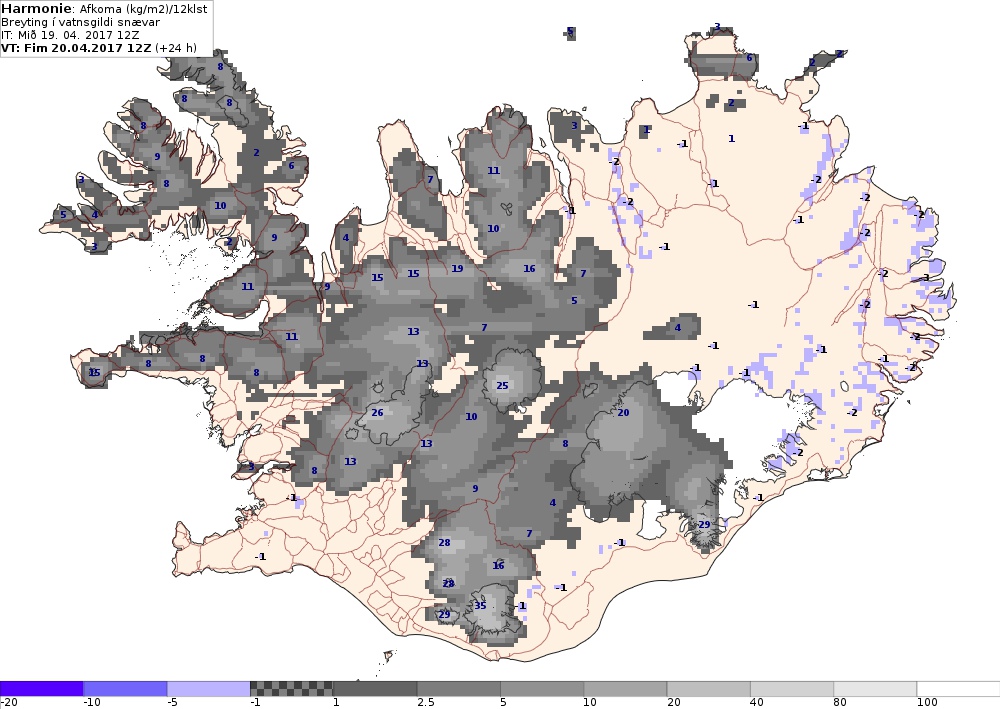Pick the medium purple swatch from -10 to -5
1000x709 pixels.
(125, 689)
